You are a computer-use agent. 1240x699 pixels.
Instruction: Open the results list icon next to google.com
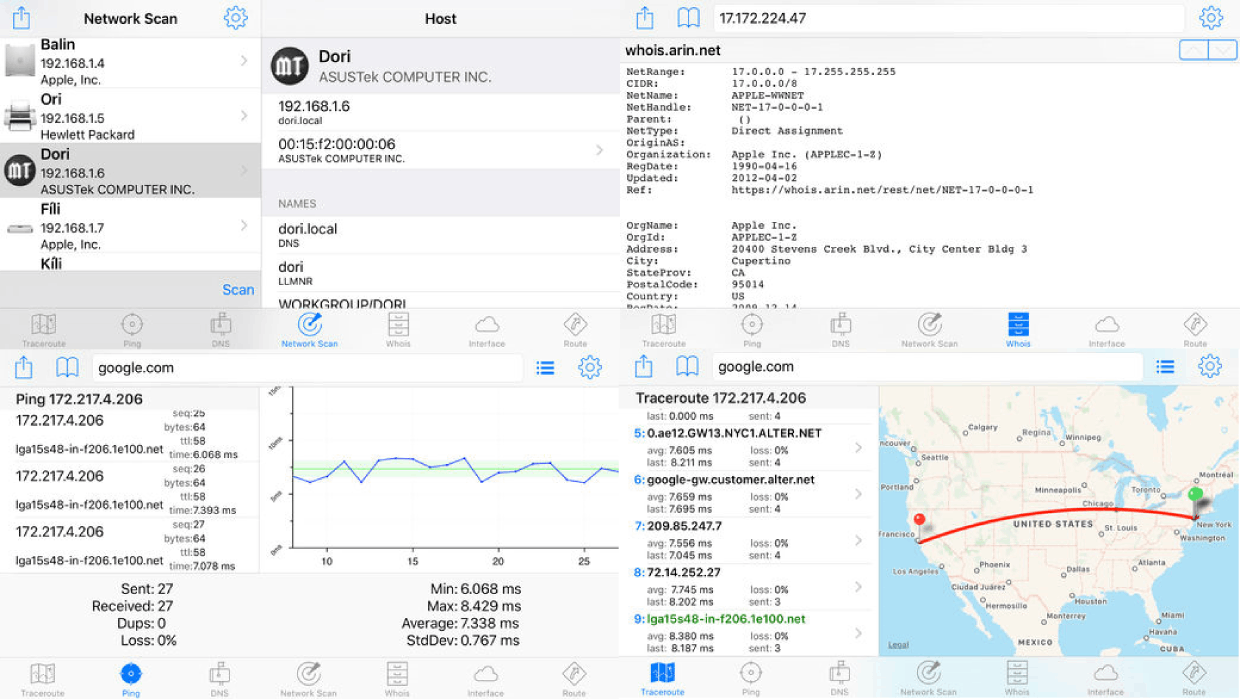coord(545,367)
